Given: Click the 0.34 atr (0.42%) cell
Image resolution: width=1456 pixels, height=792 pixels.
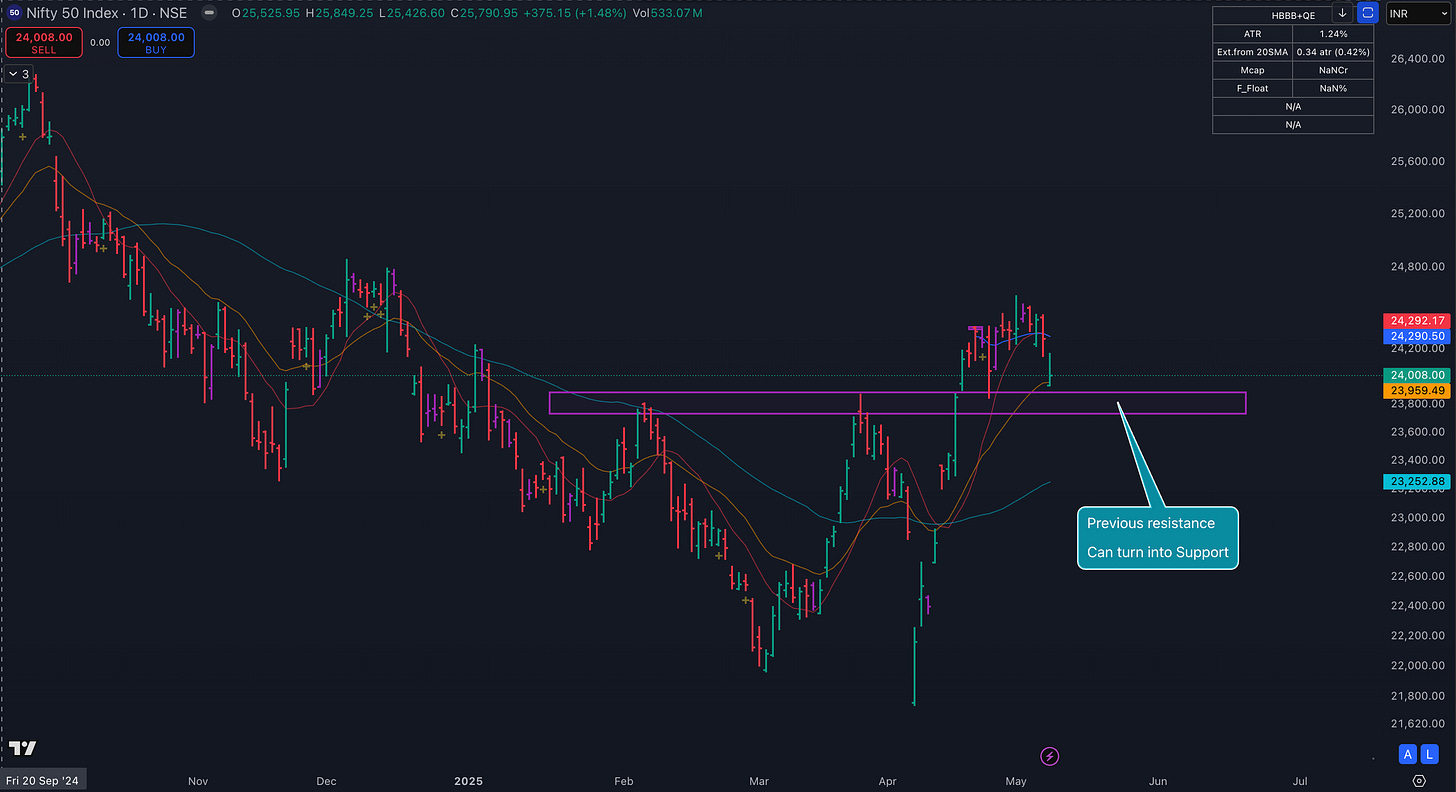Looking at the screenshot, I should tap(1333, 51).
